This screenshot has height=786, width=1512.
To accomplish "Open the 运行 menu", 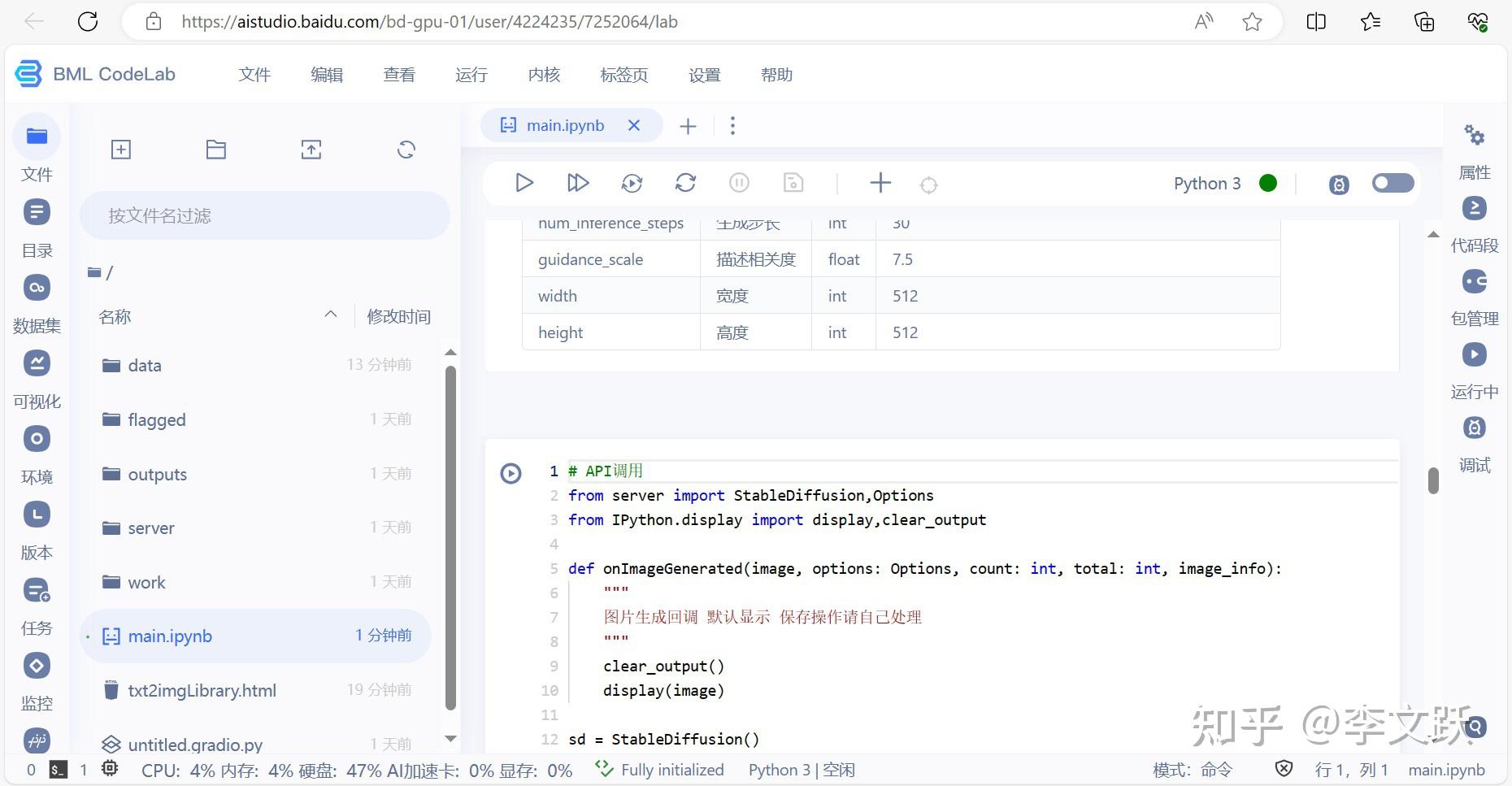I will click(x=471, y=74).
